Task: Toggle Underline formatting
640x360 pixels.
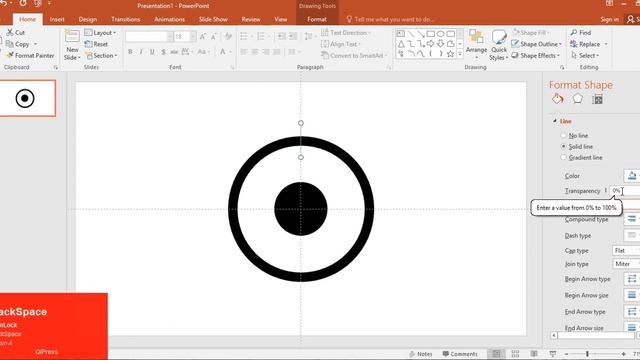Action: [x=152, y=51]
